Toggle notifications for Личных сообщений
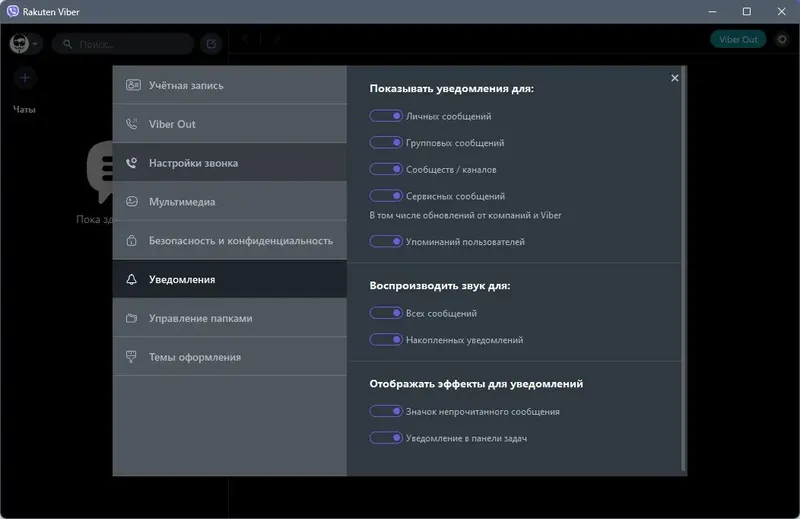The height and width of the screenshot is (519, 800). point(386,116)
